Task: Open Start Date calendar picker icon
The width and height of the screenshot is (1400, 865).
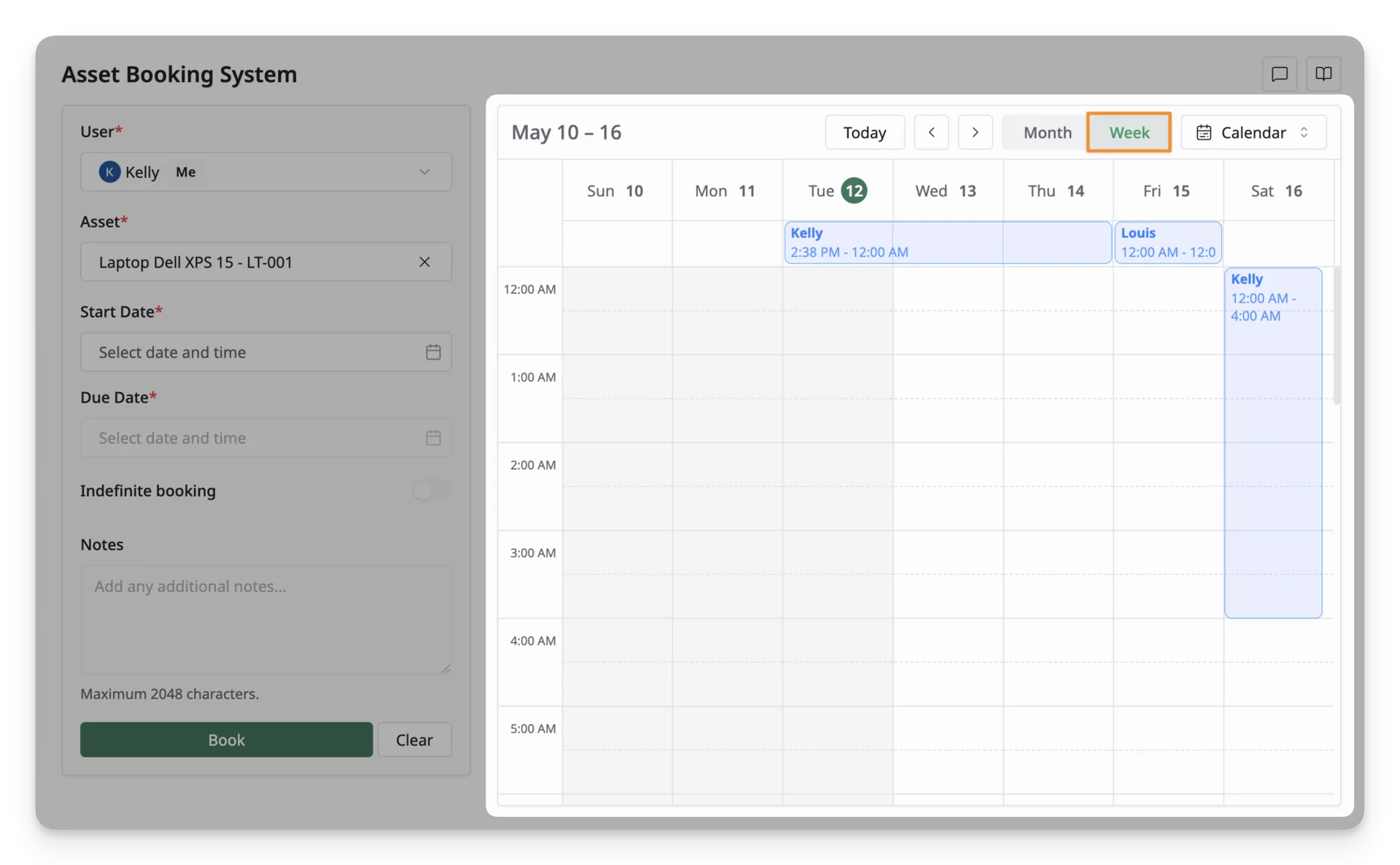Action: coord(433,352)
